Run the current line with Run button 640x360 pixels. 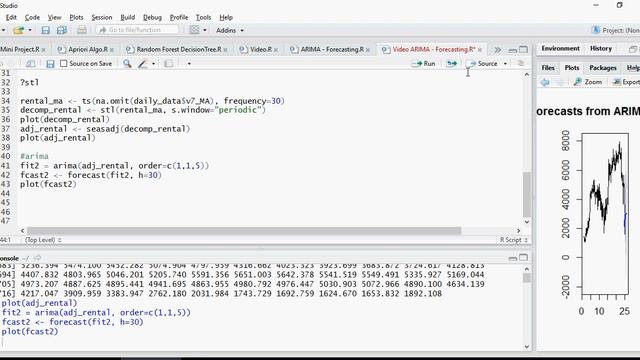point(424,64)
